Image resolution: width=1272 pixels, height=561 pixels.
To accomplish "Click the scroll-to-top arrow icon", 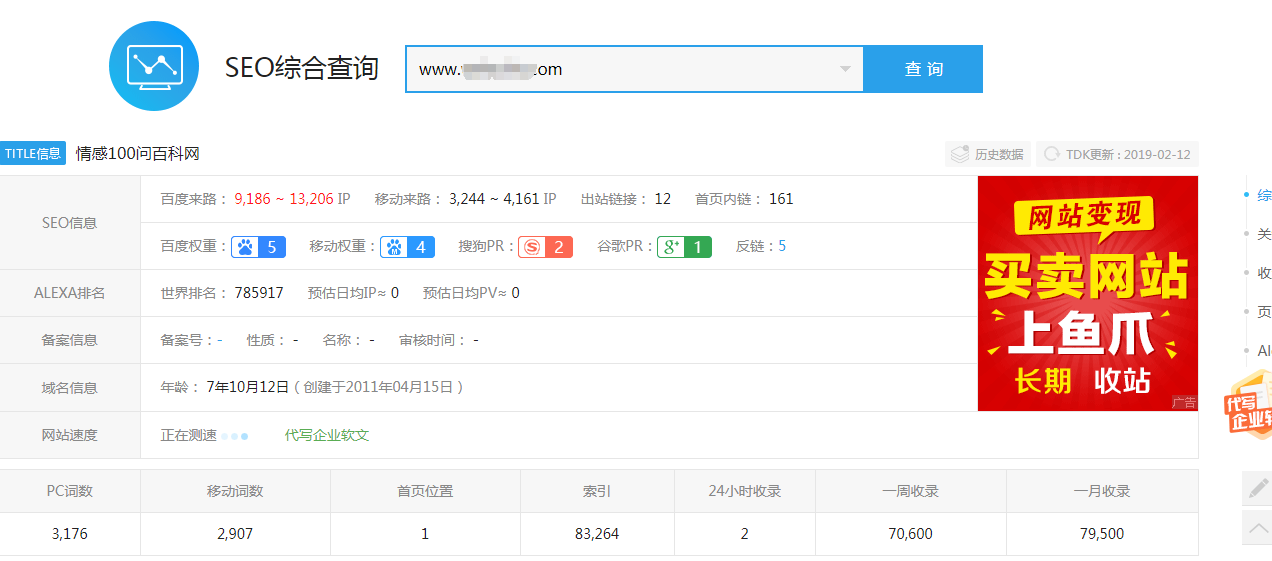I will pyautogui.click(x=1256, y=527).
